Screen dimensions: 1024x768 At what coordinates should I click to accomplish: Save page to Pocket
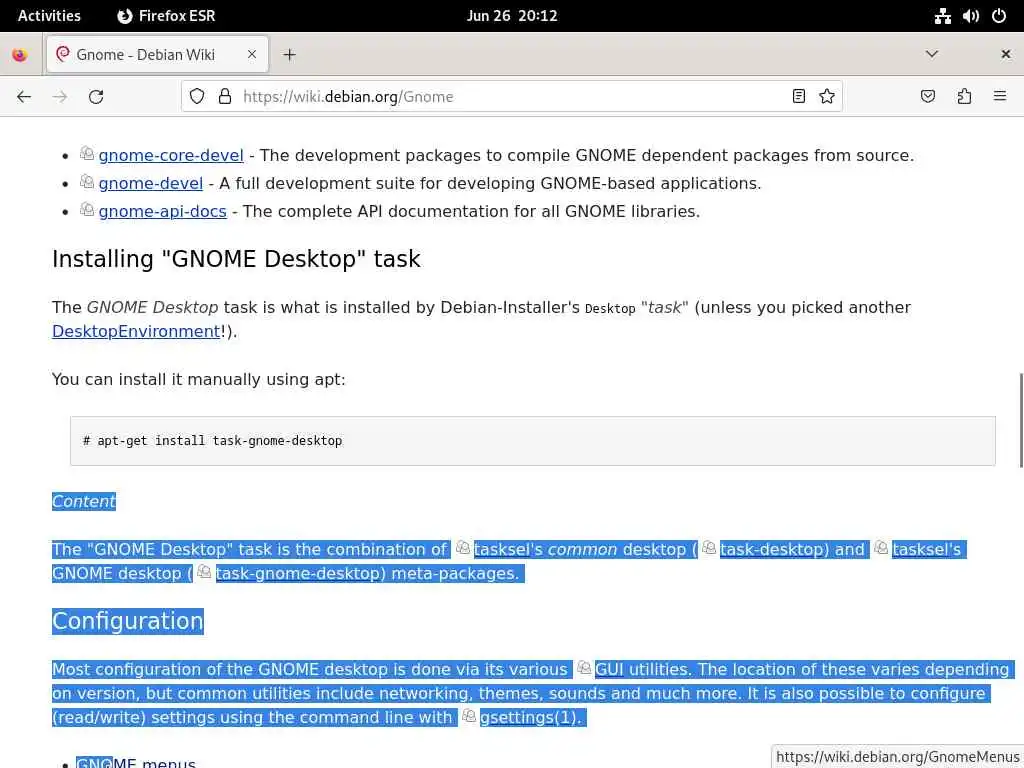point(927,97)
